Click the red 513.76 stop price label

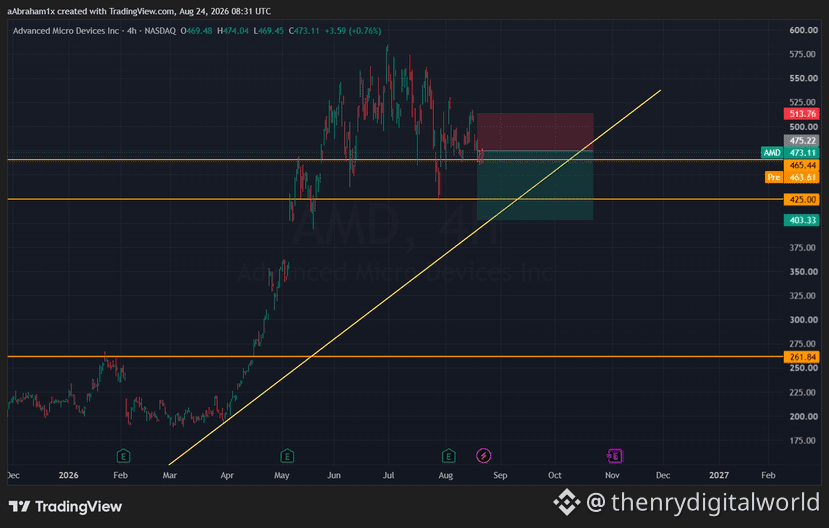[x=802, y=114]
